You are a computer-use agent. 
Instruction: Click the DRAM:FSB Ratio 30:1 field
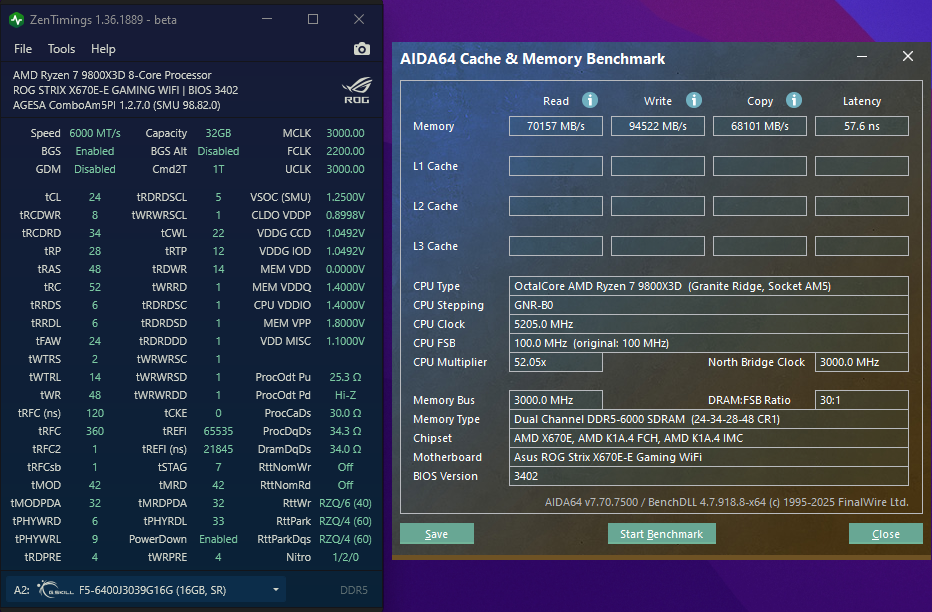(862, 400)
